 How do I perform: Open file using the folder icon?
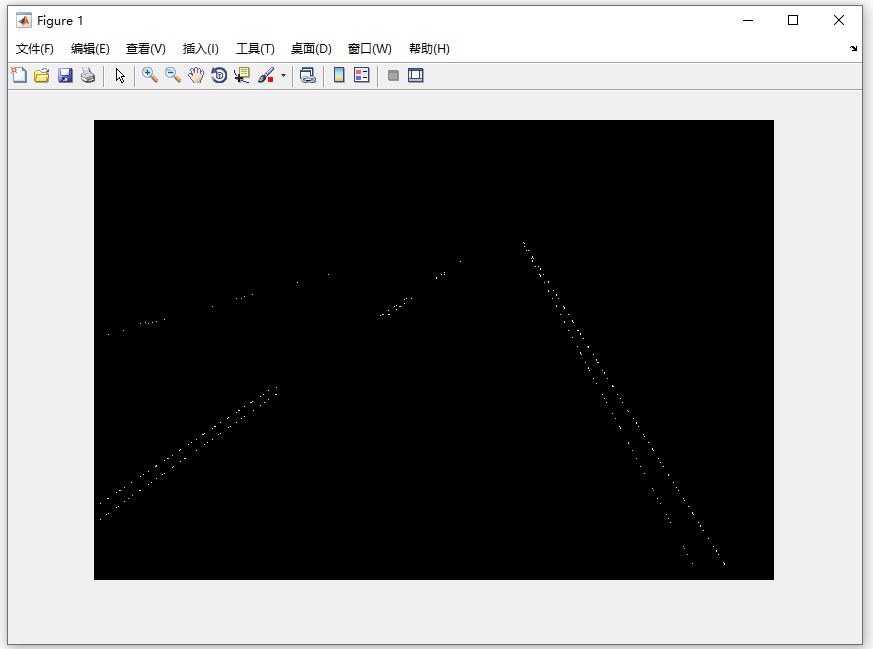pos(42,75)
